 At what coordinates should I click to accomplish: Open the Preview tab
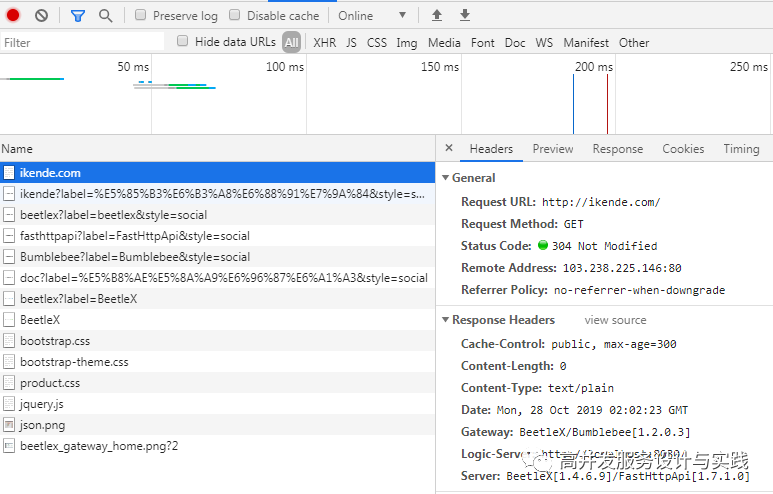pyautogui.click(x=553, y=149)
